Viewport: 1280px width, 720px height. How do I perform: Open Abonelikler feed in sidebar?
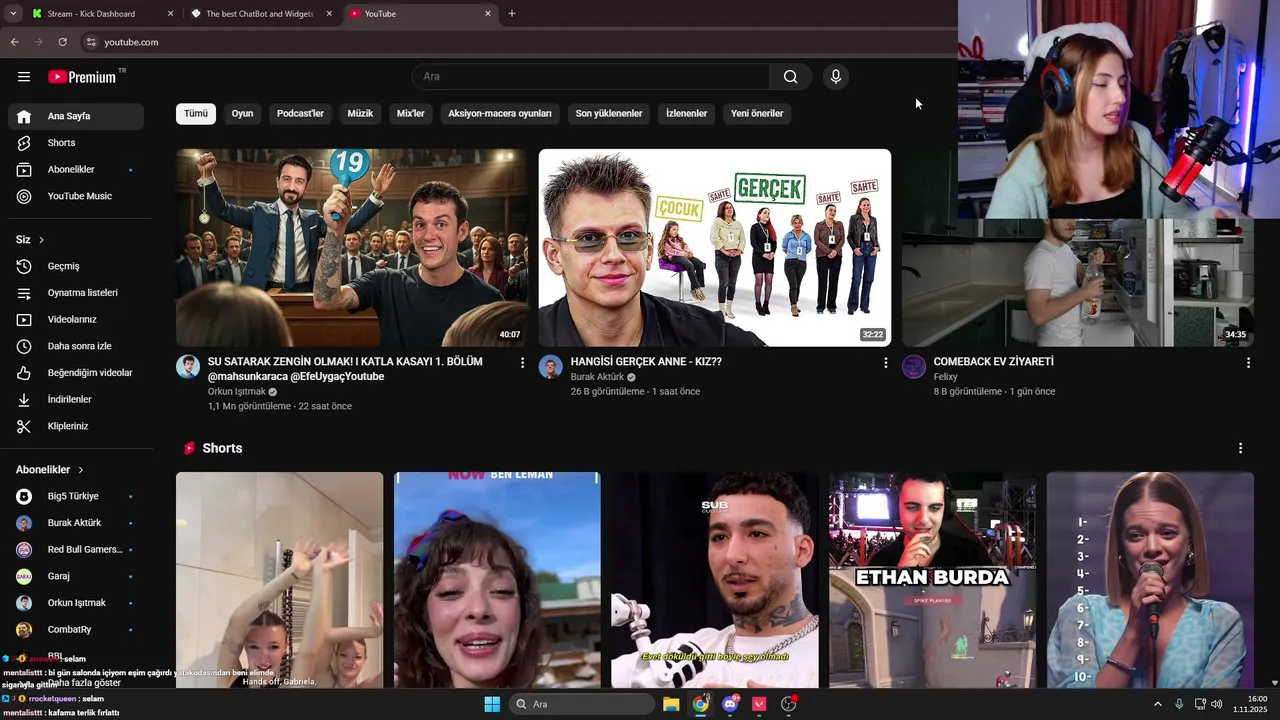click(76, 169)
